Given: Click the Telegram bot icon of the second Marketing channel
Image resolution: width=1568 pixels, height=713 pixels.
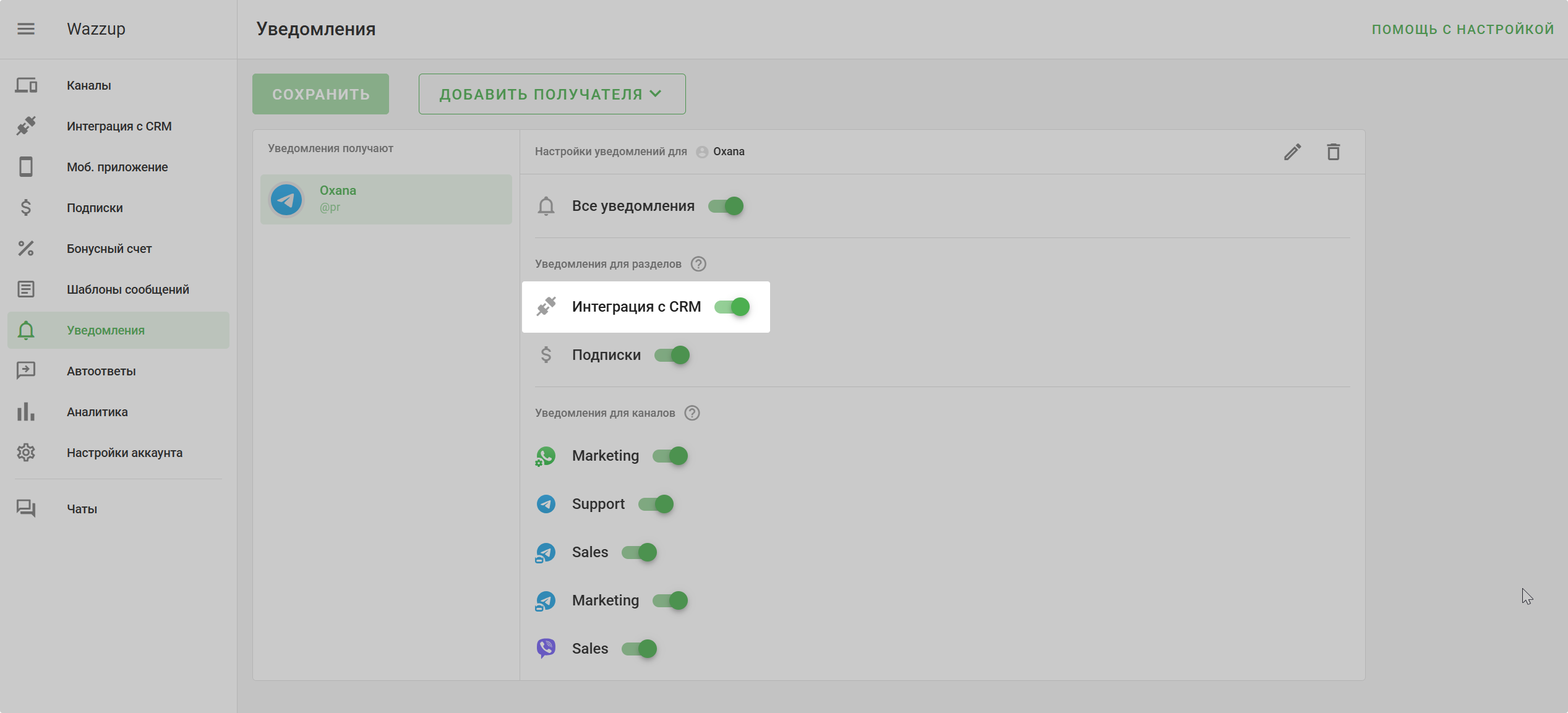Looking at the screenshot, I should tap(546, 601).
